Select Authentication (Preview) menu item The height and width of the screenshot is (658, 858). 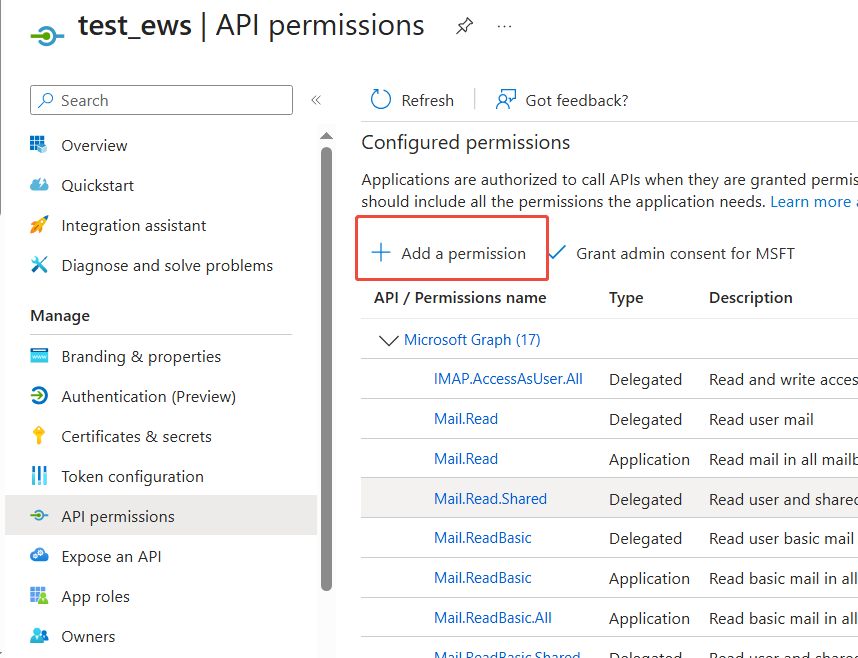148,396
